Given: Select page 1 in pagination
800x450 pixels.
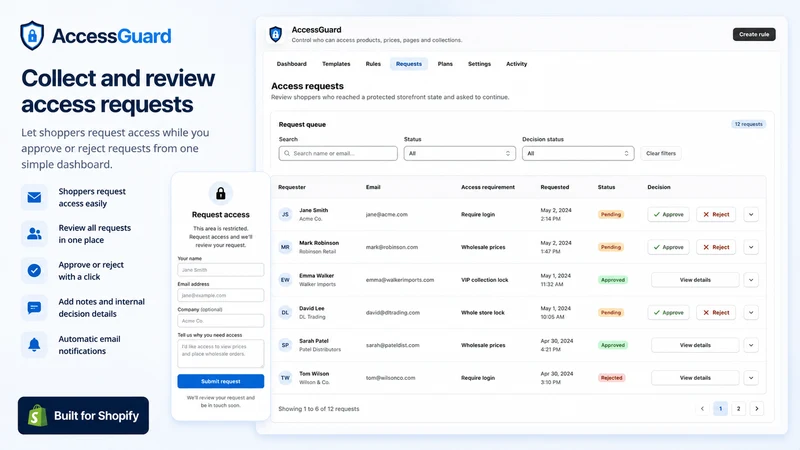Looking at the screenshot, I should point(720,409).
